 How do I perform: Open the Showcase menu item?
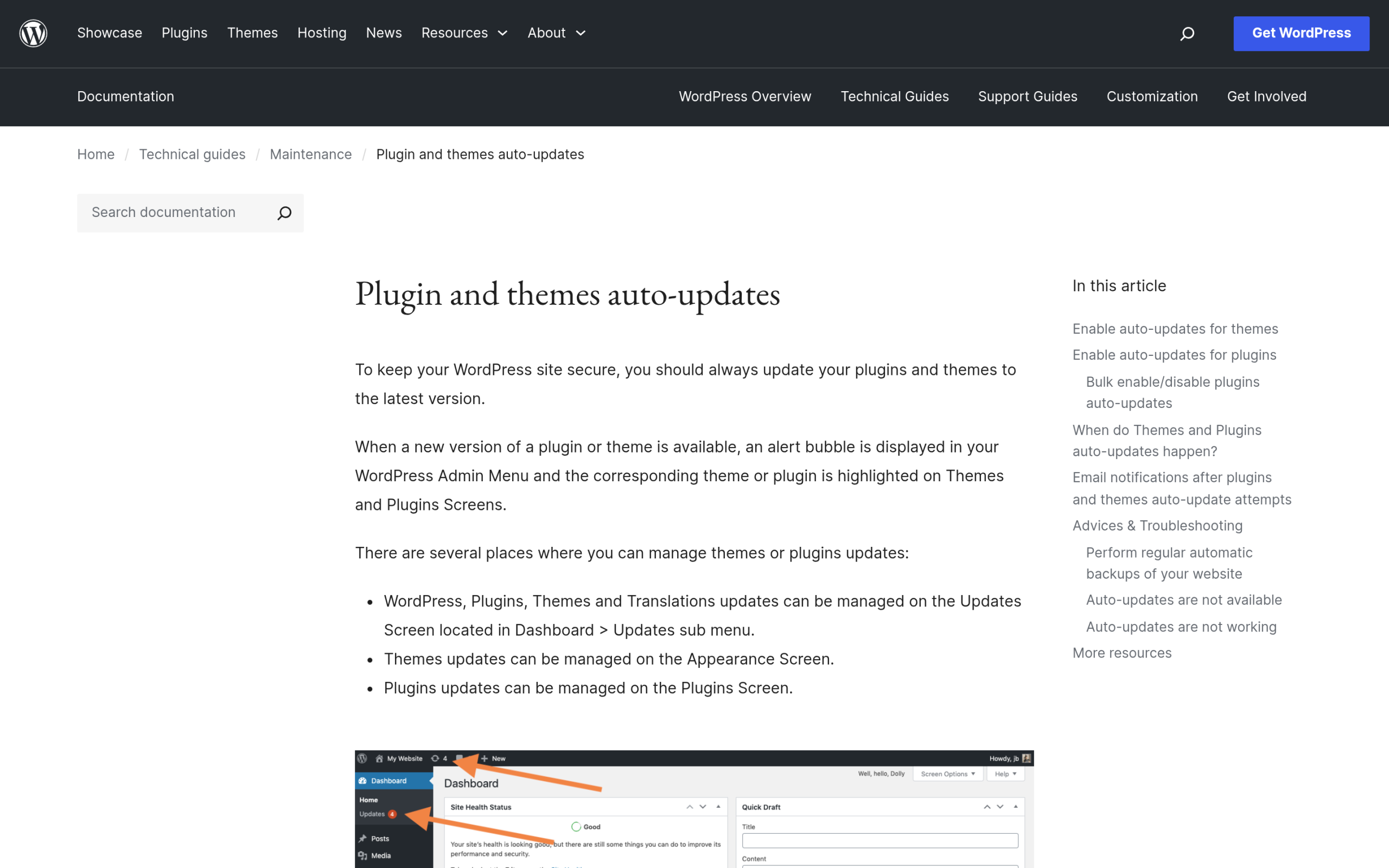click(x=110, y=33)
